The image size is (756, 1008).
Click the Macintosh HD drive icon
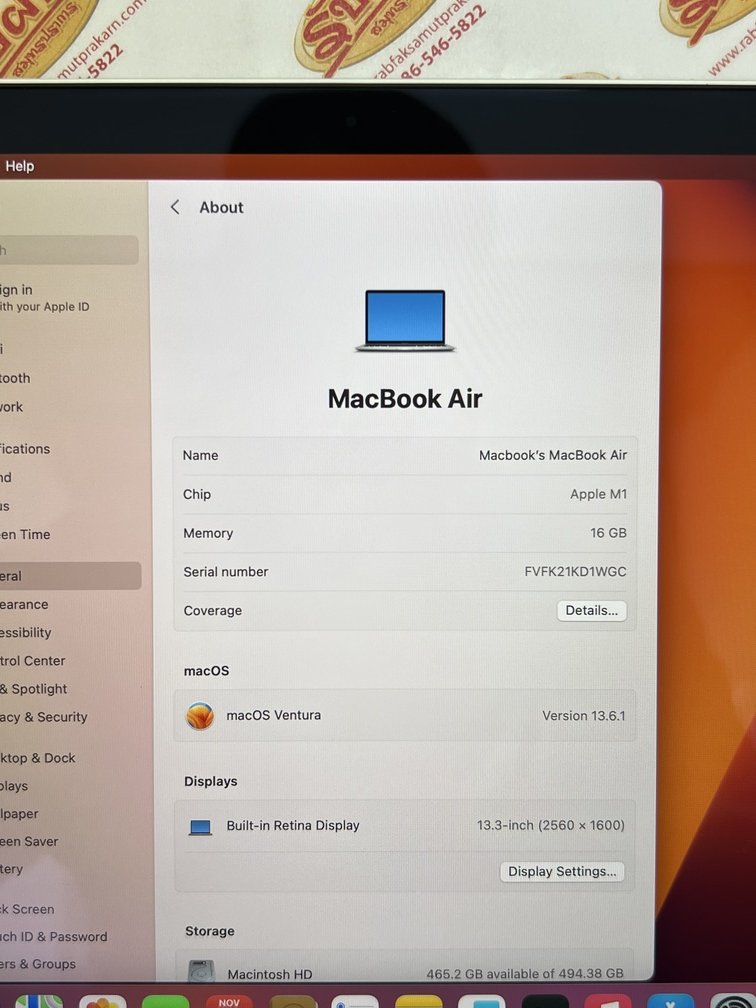point(201,971)
